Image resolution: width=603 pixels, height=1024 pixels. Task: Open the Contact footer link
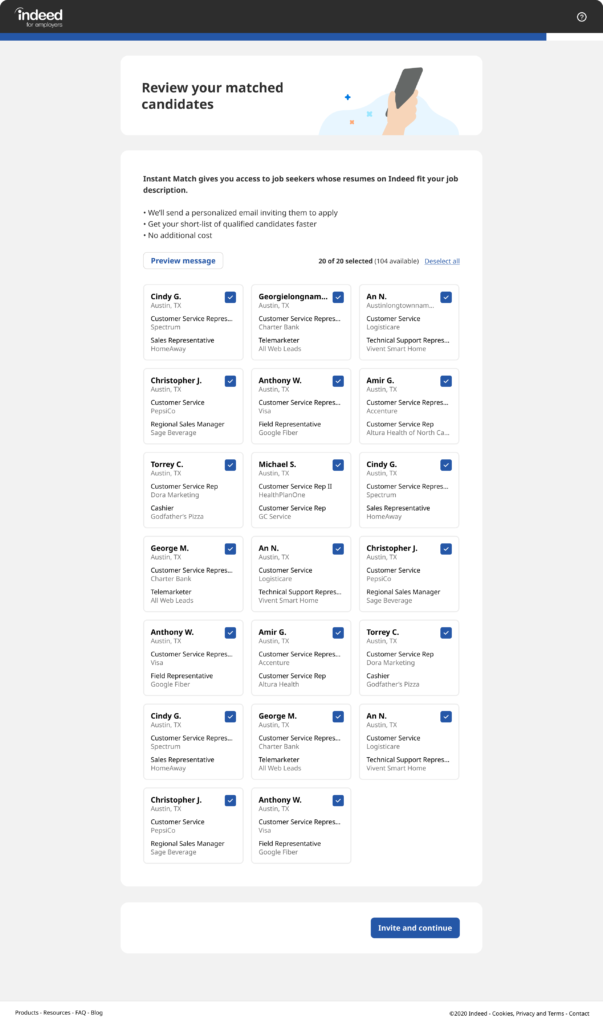(x=579, y=1014)
